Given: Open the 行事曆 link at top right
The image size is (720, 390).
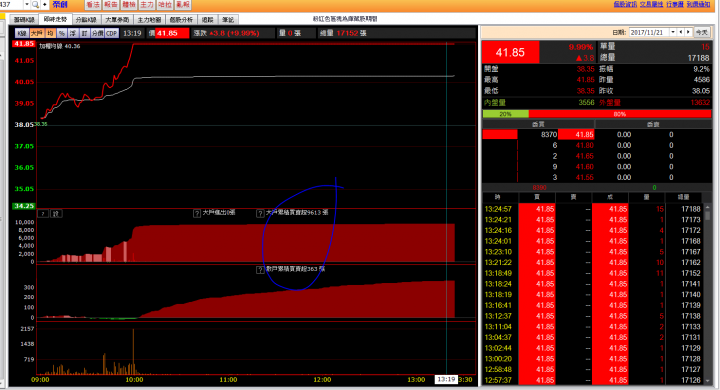Looking at the screenshot, I should (x=675, y=4).
